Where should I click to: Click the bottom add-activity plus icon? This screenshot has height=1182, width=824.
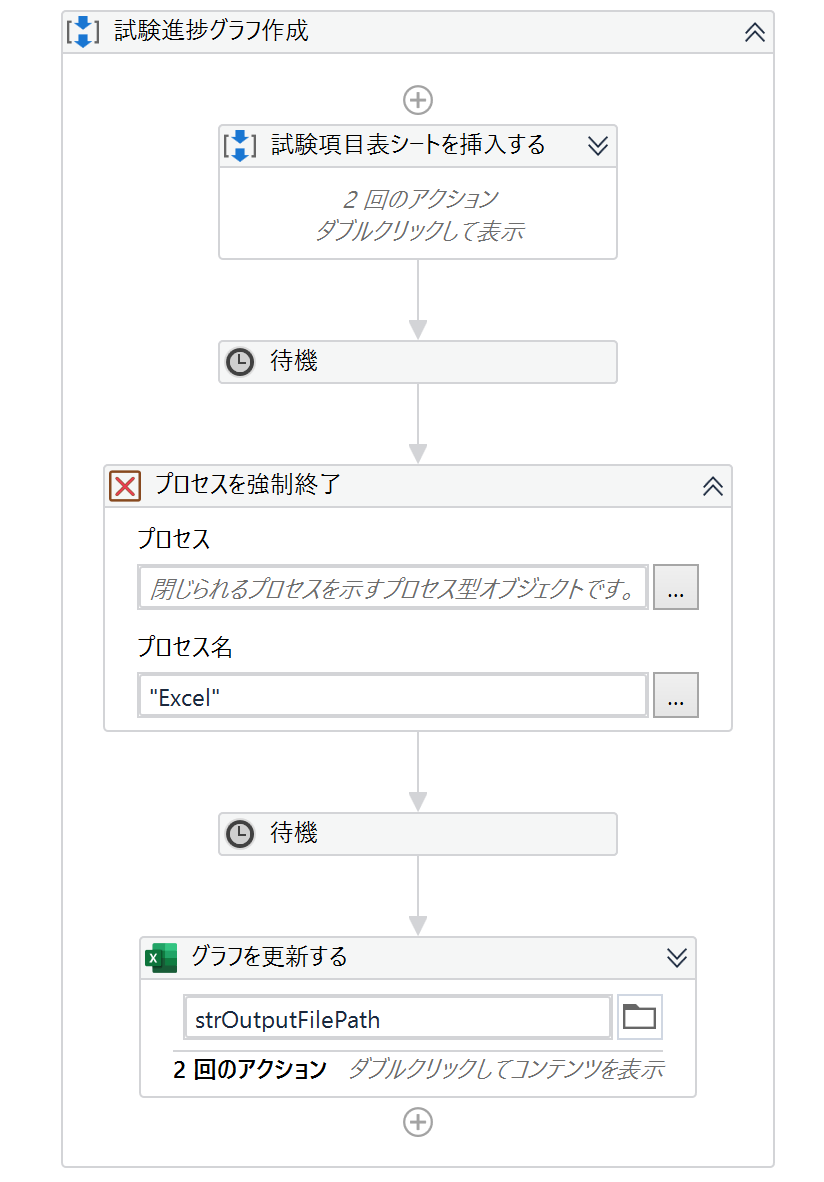(x=417, y=1122)
